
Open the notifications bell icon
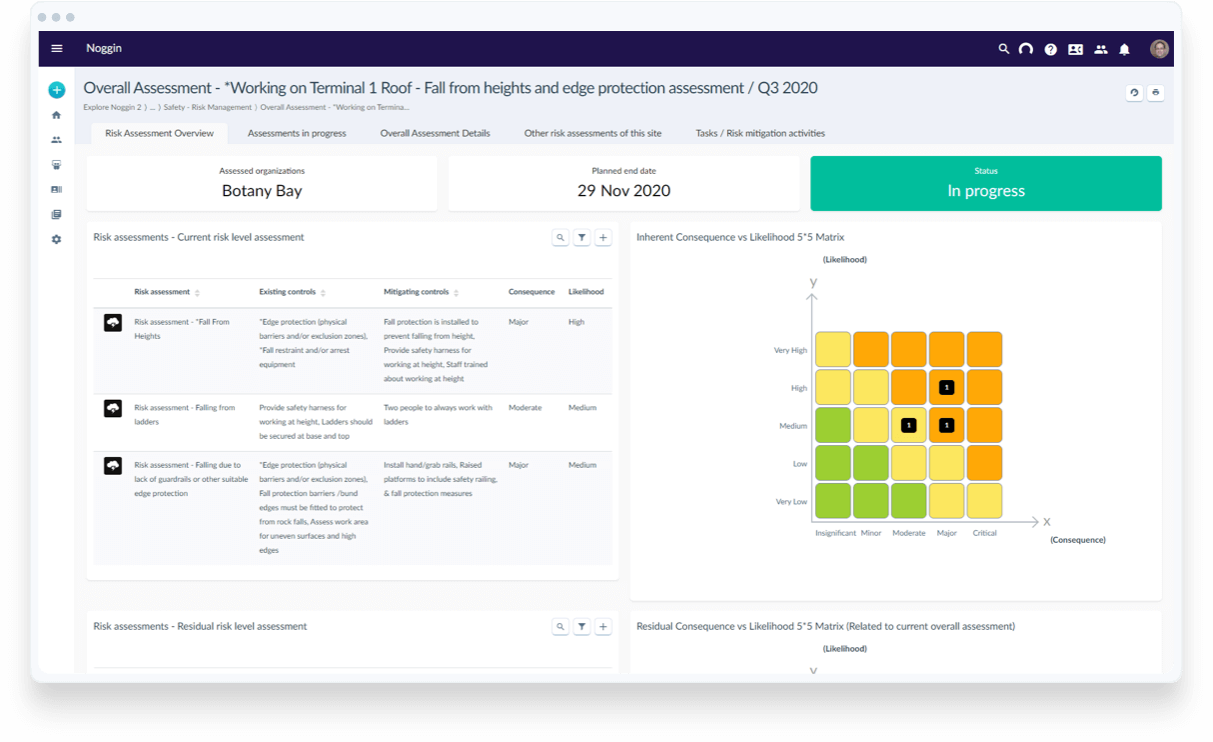1126,48
